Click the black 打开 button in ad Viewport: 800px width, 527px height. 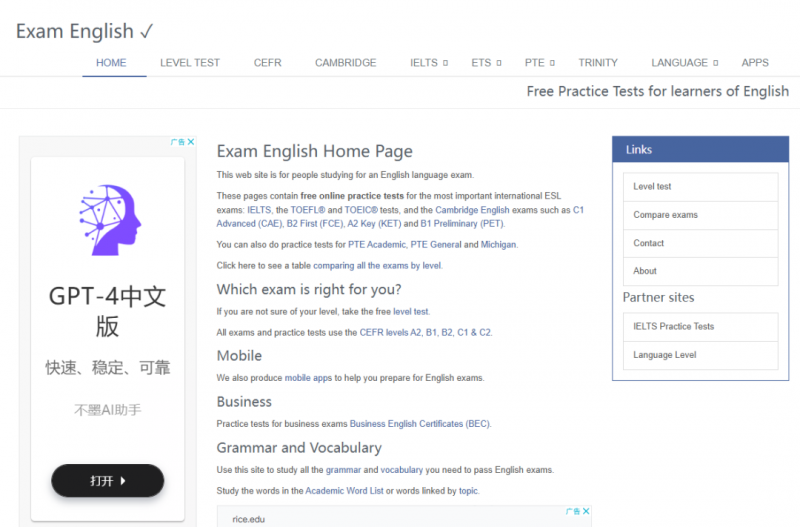108,481
